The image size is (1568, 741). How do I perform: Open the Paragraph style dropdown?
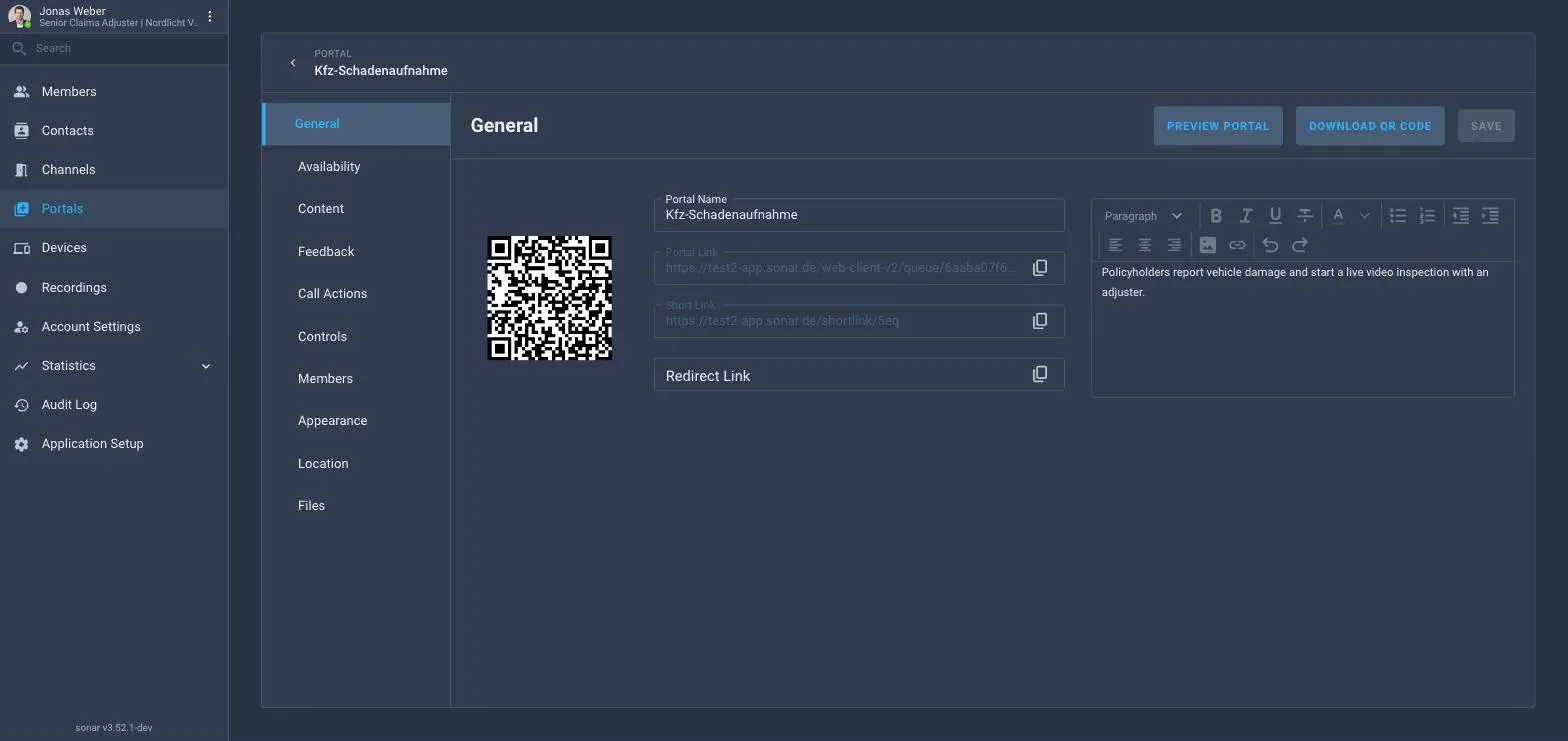[x=1143, y=216]
